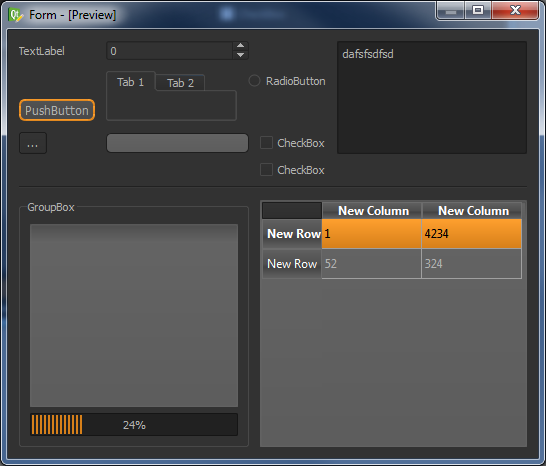Click the highlighted cell with 4234
The height and width of the screenshot is (466, 546).
point(471,234)
